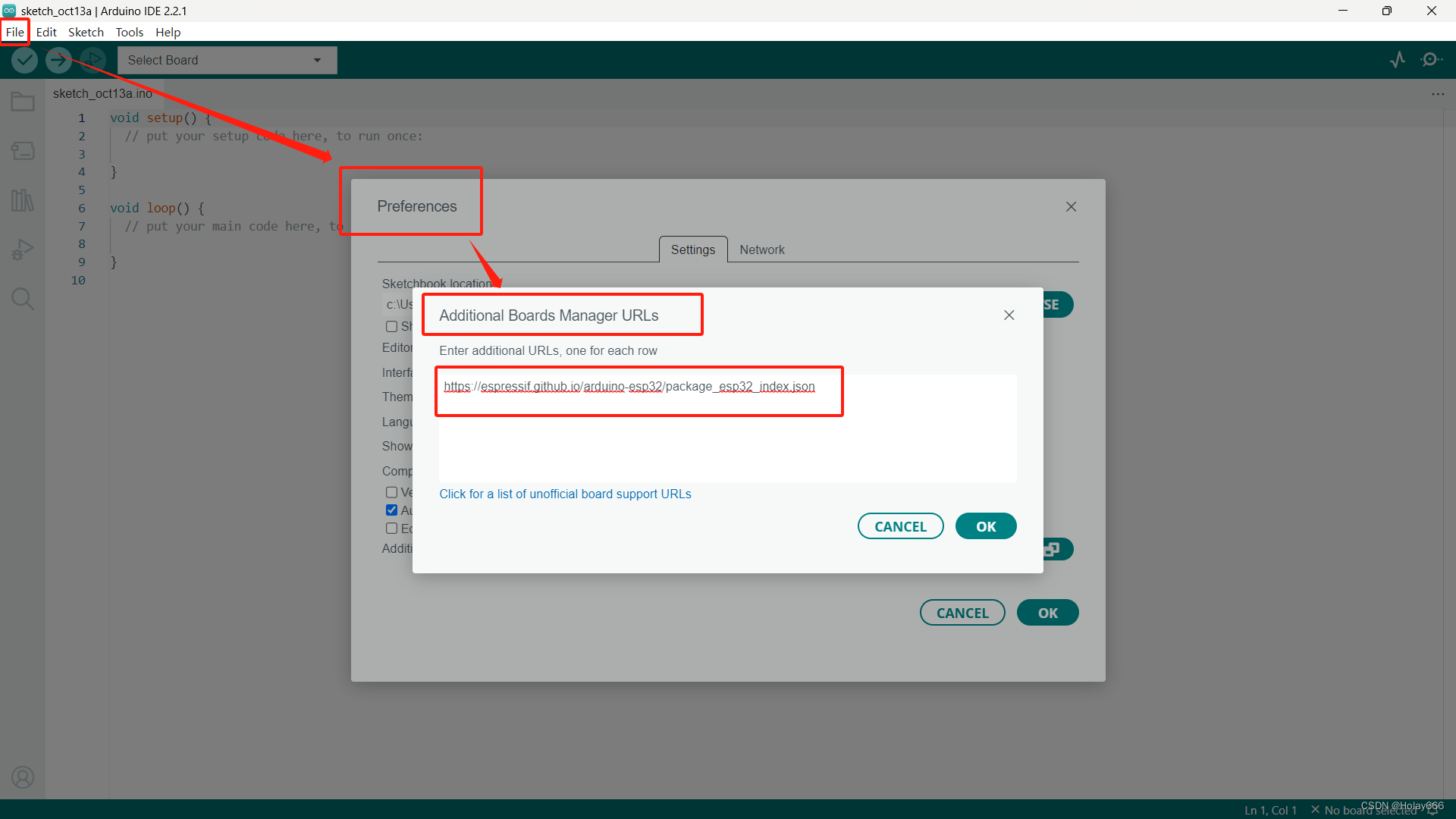Toggle the unchecked checkbox above the Editor label
This screenshot has width=1456, height=819.
[391, 326]
